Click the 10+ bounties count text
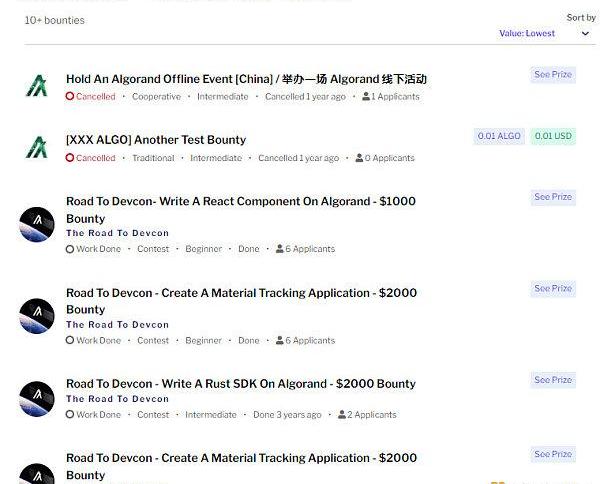This screenshot has width=600, height=484. pos(54,20)
